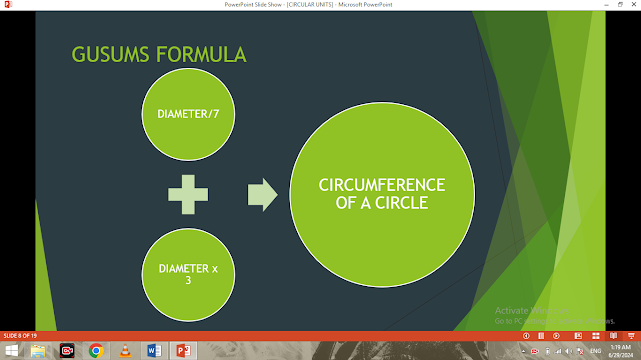Select the PowerPoint taskbar button
The height and width of the screenshot is (360, 641).
coord(183,351)
